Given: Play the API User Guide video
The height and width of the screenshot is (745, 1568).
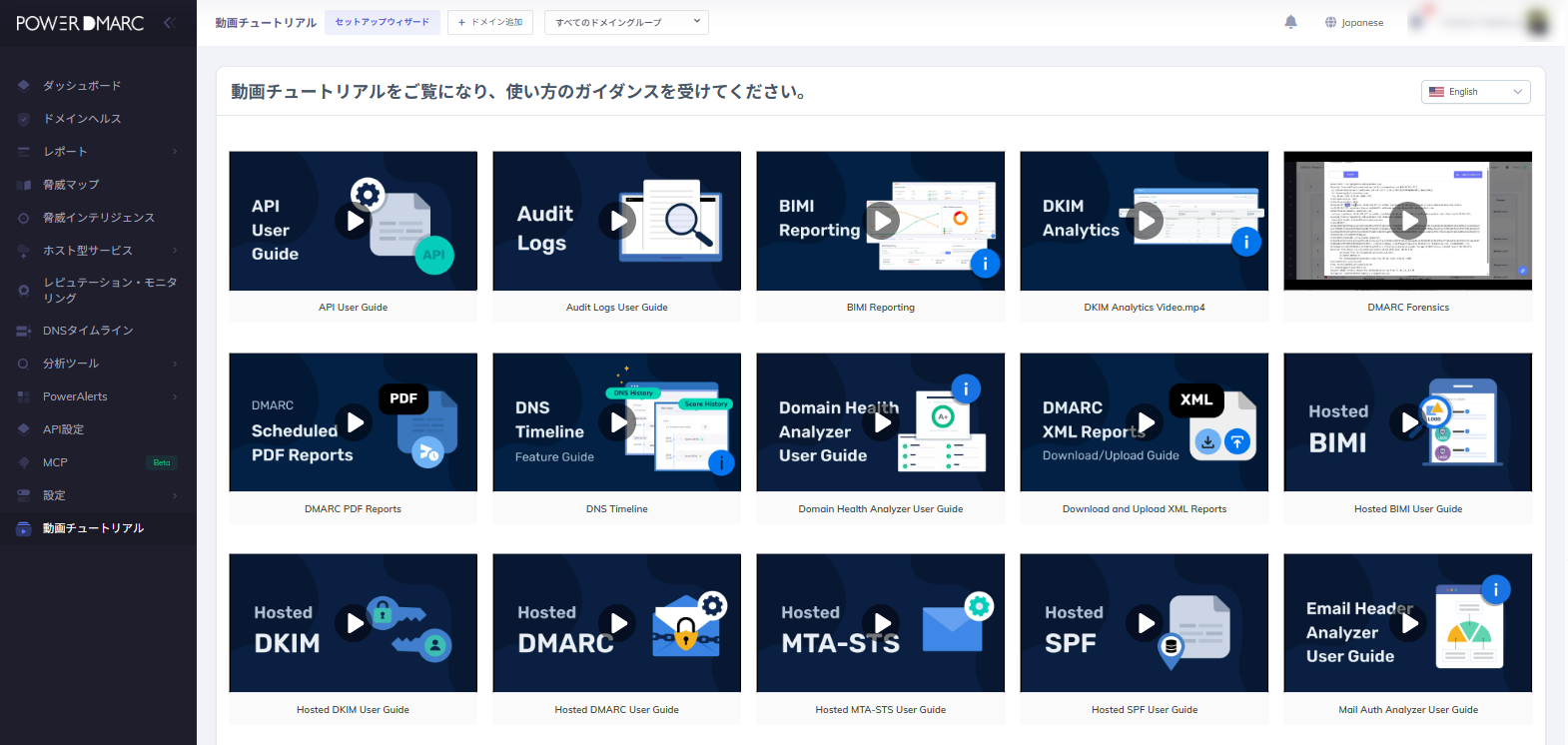Looking at the screenshot, I should pos(354,221).
